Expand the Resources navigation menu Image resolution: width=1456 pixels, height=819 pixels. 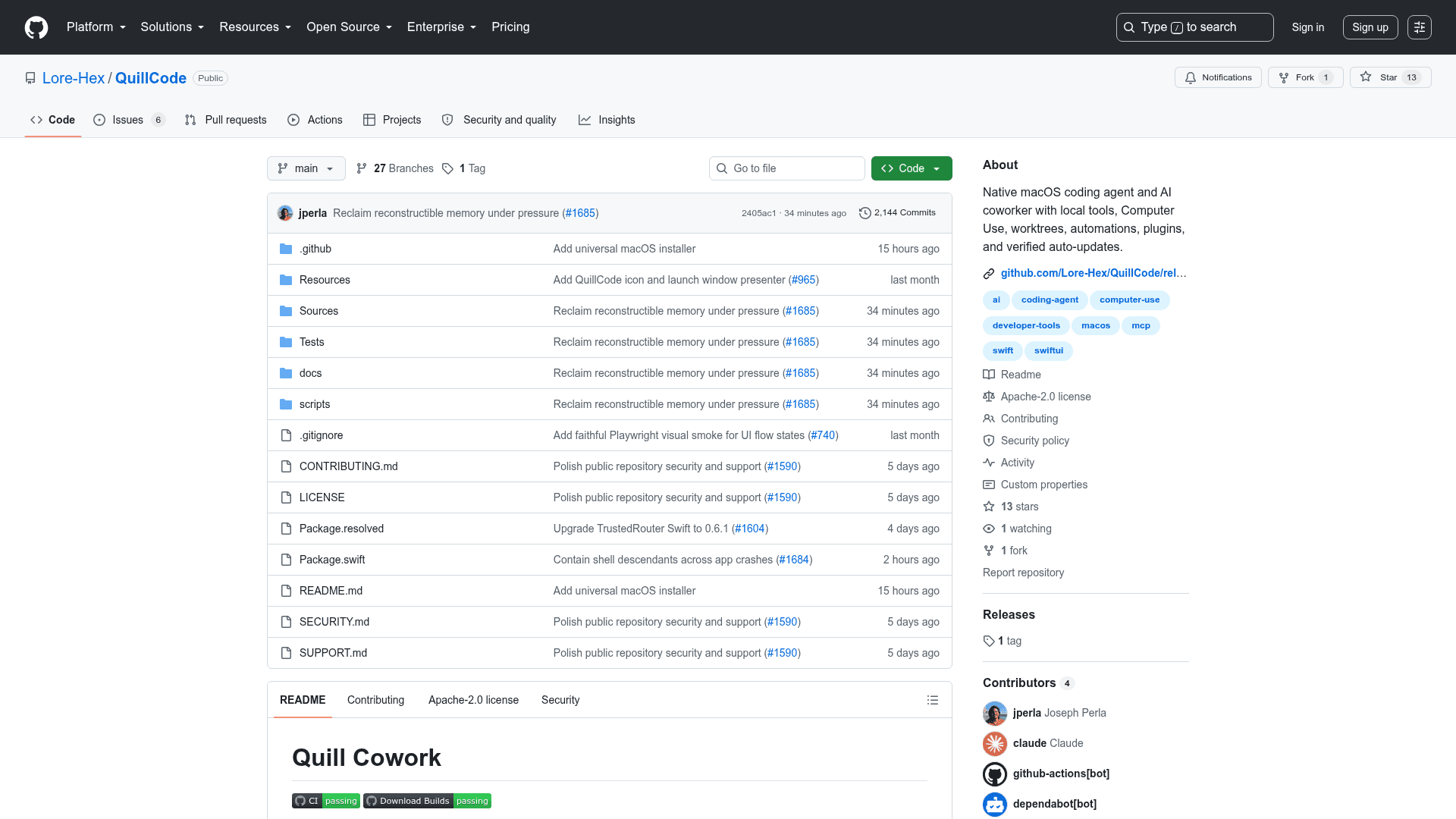tap(256, 27)
